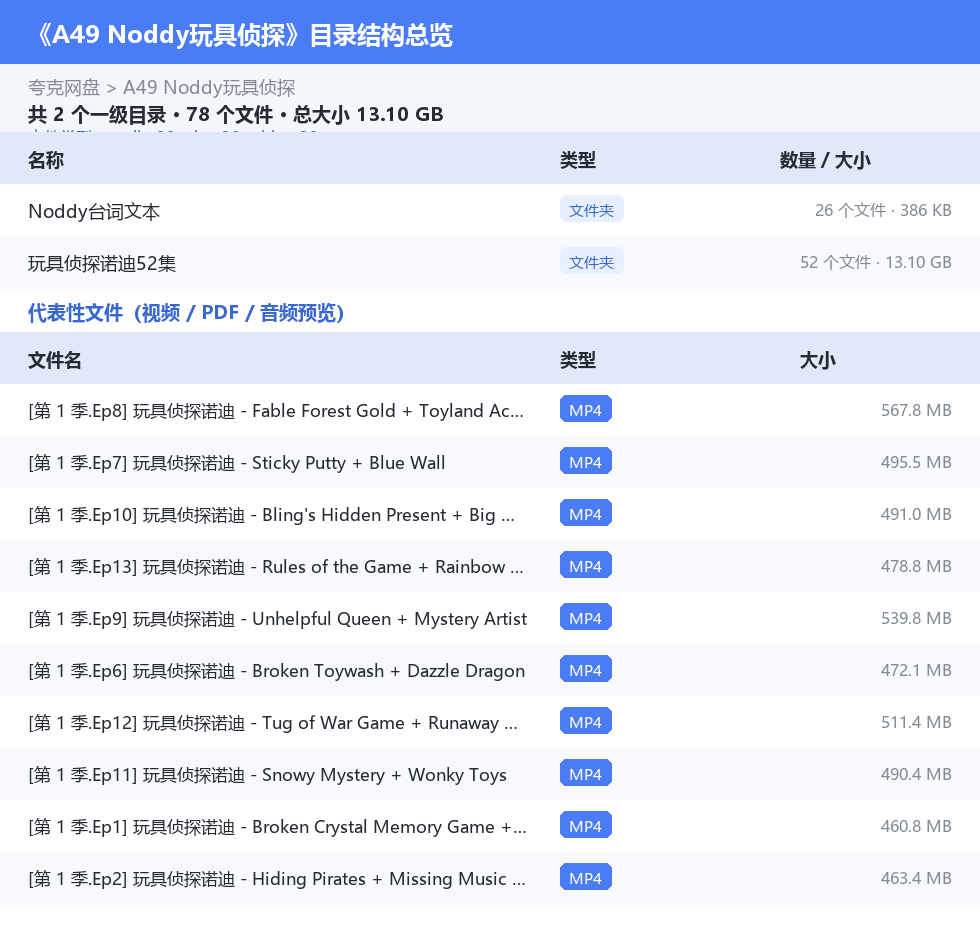Screen dimensions: 980x936
Task: Click the size value 478.8 MB
Action: click(916, 565)
